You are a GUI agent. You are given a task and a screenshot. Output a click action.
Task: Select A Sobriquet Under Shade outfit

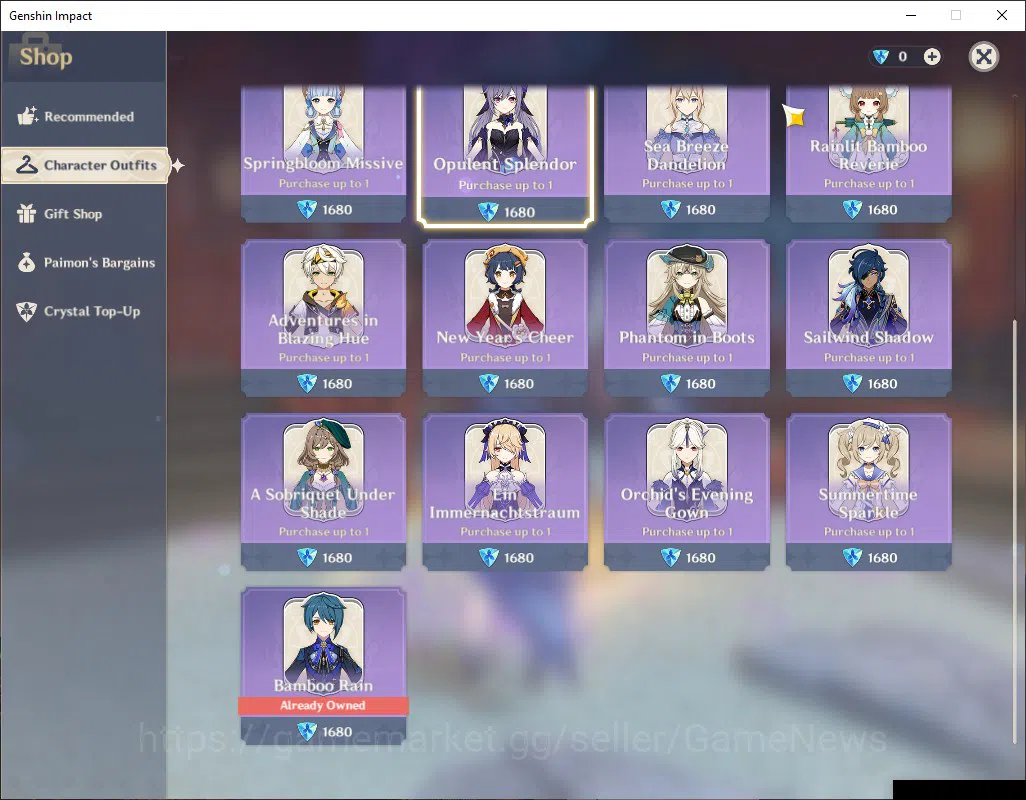323,492
